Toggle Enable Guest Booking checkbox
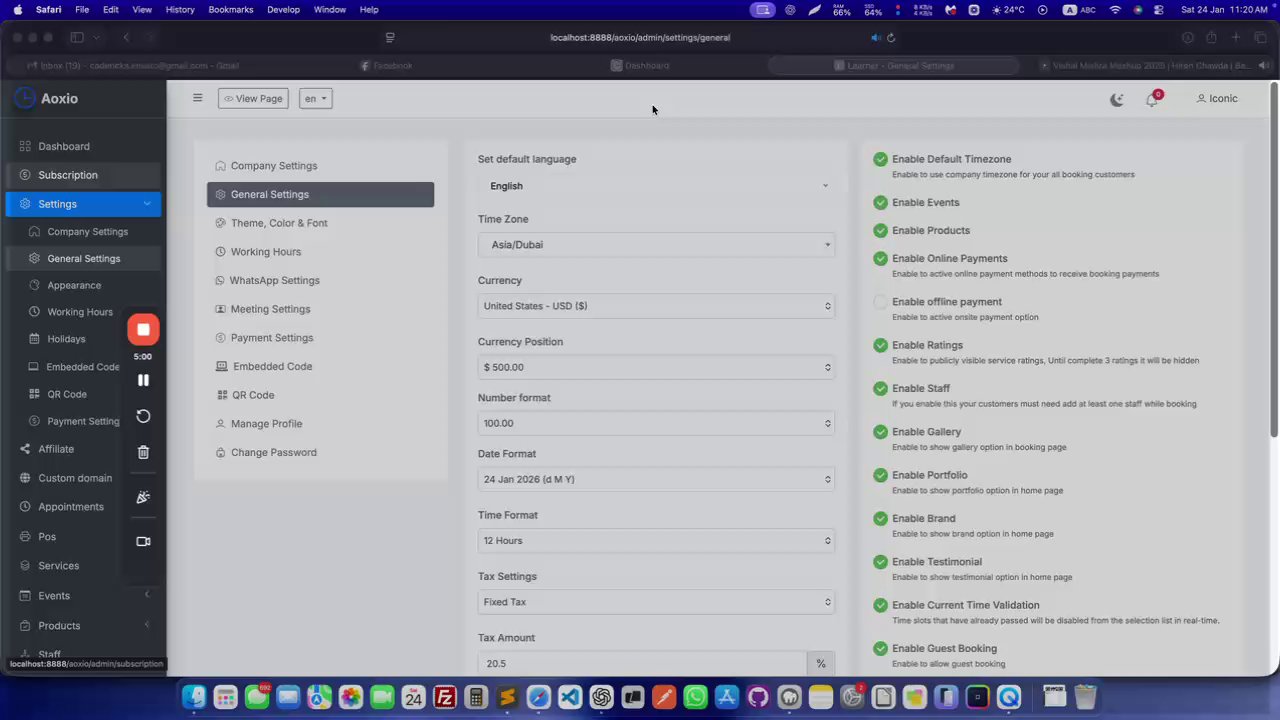This screenshot has height=720, width=1280. [x=880, y=648]
